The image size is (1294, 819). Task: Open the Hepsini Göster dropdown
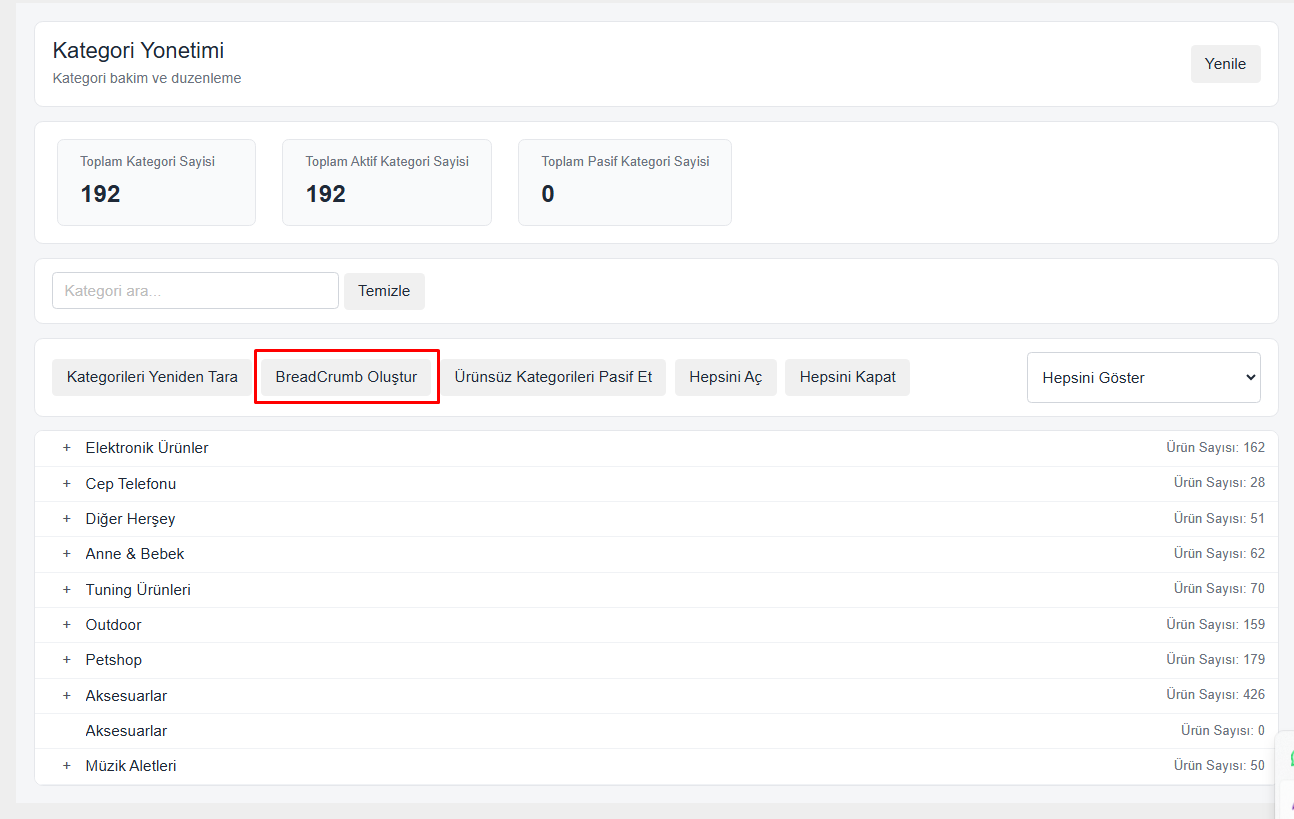[x=1143, y=378]
